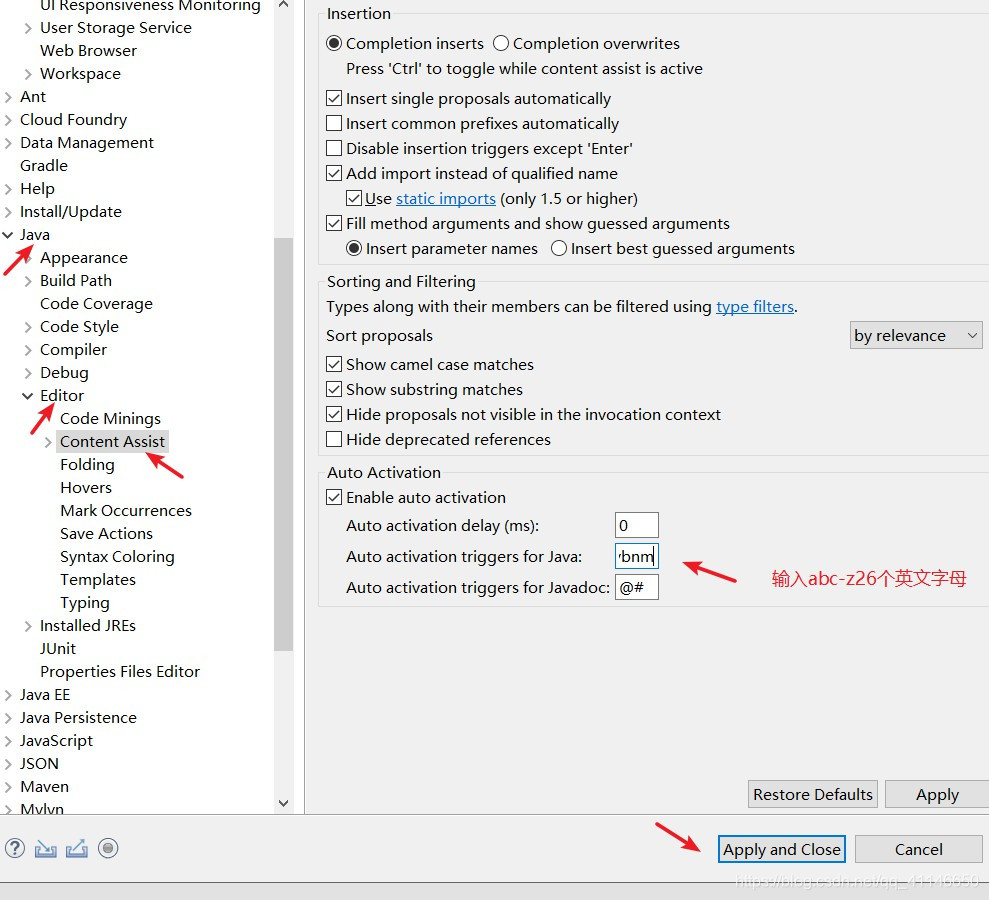Expand the Java EE node
Image resolution: width=989 pixels, height=900 pixels.
point(8,695)
